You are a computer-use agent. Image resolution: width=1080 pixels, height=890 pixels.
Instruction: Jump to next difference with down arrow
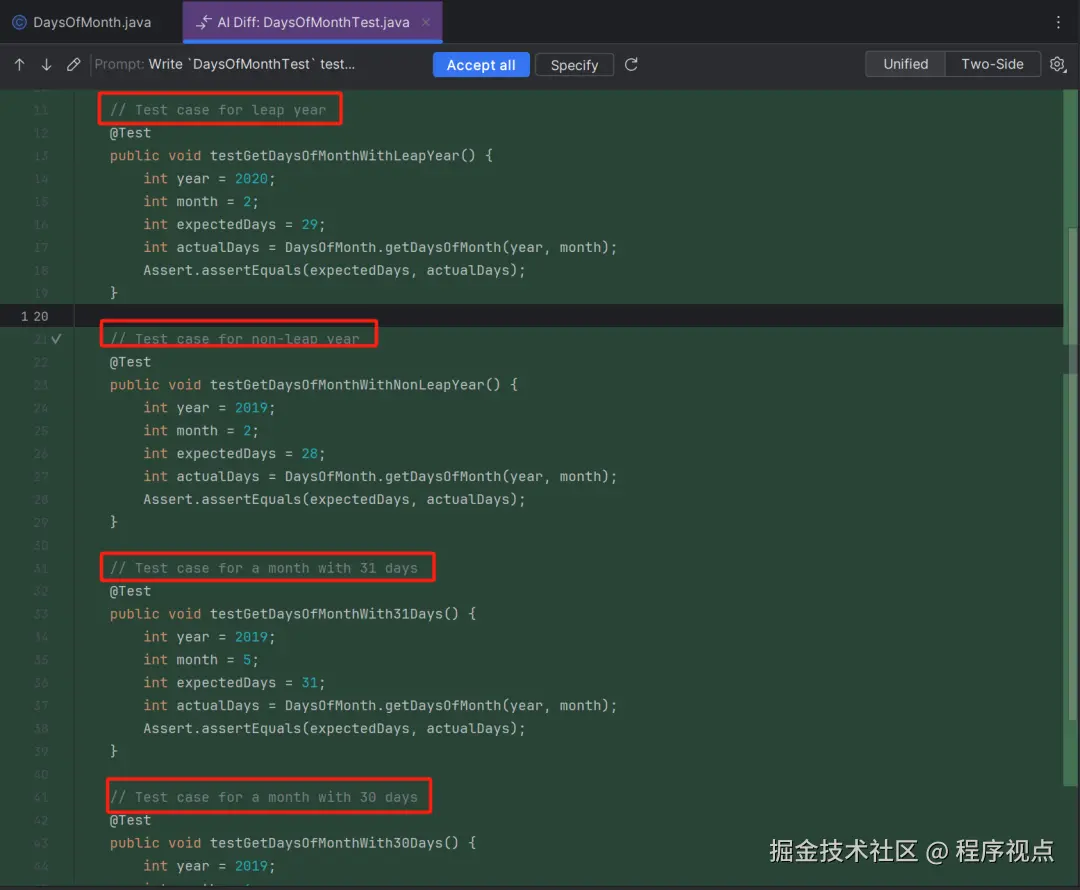tap(46, 65)
